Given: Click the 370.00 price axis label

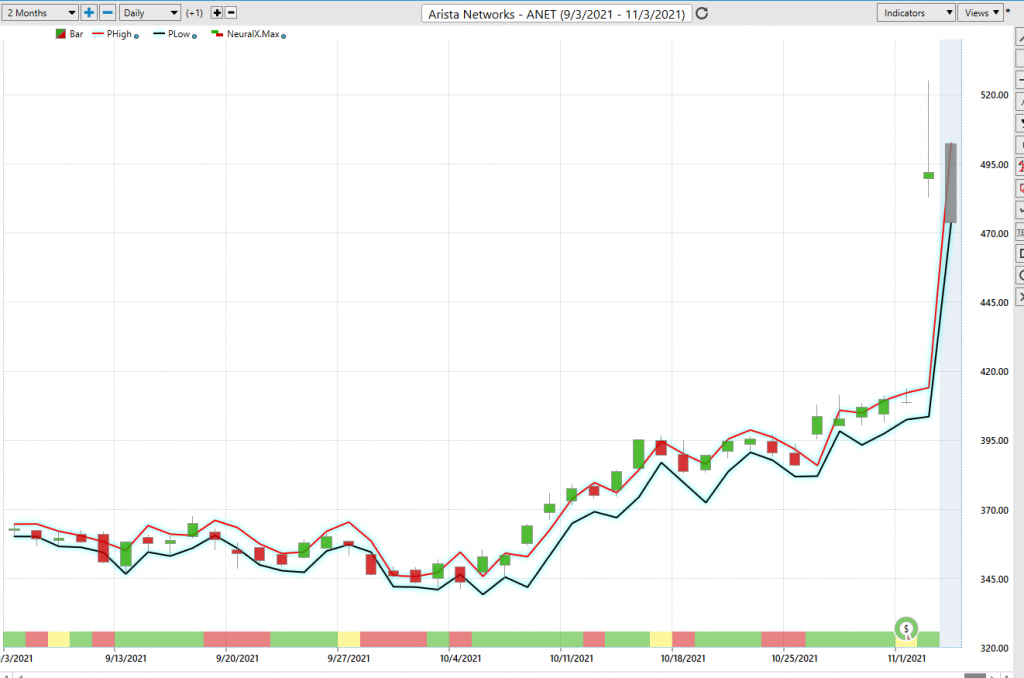Looking at the screenshot, I should coord(994,510).
